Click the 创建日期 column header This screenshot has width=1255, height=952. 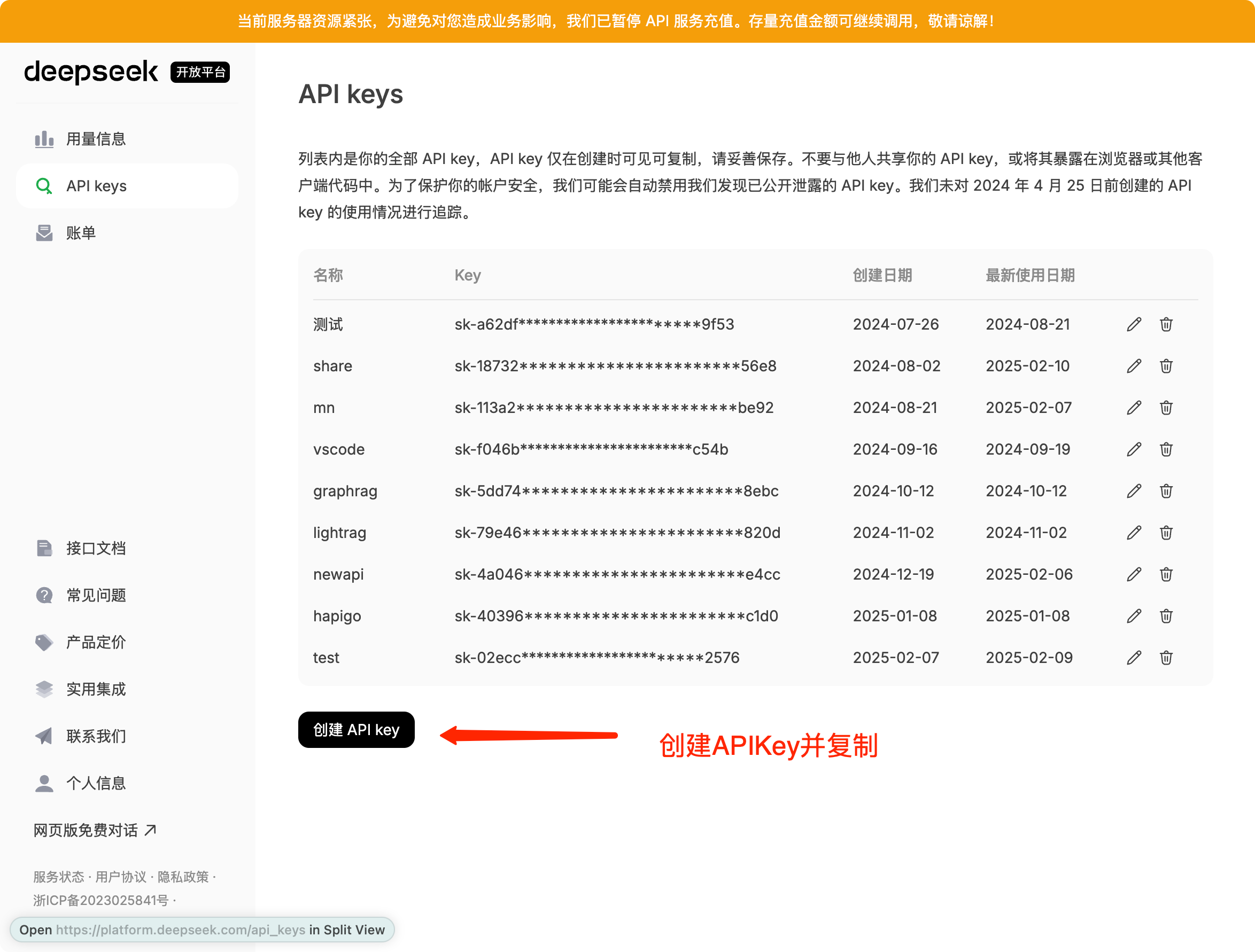coord(882,276)
